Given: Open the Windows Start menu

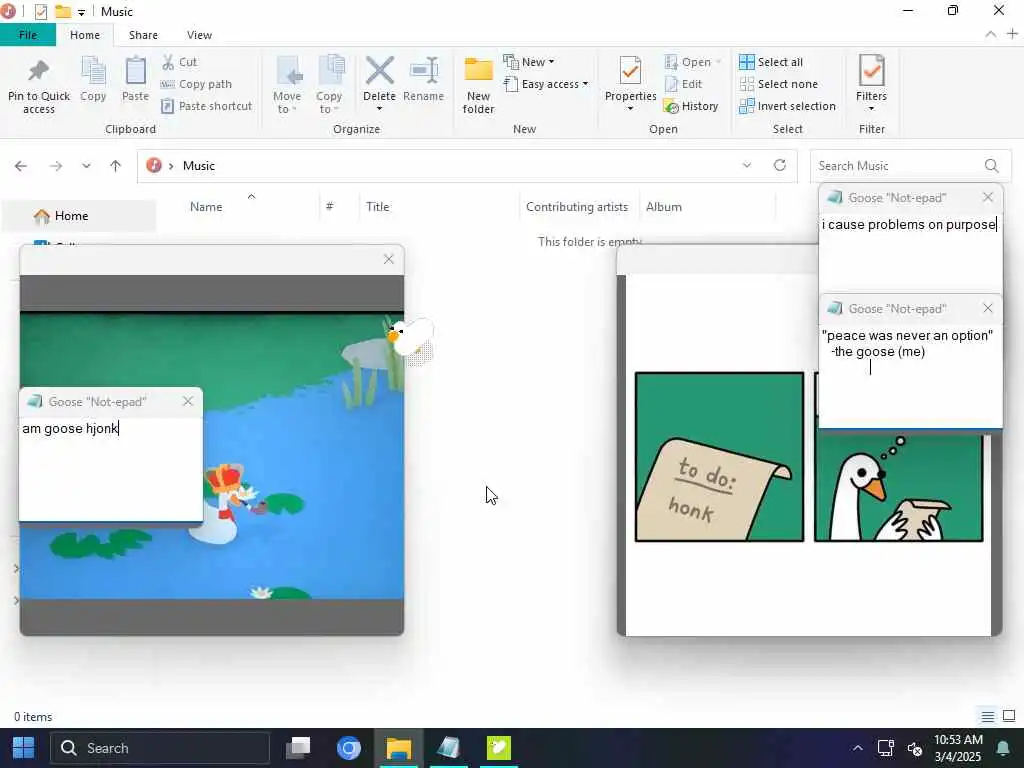Looking at the screenshot, I should coord(23,748).
